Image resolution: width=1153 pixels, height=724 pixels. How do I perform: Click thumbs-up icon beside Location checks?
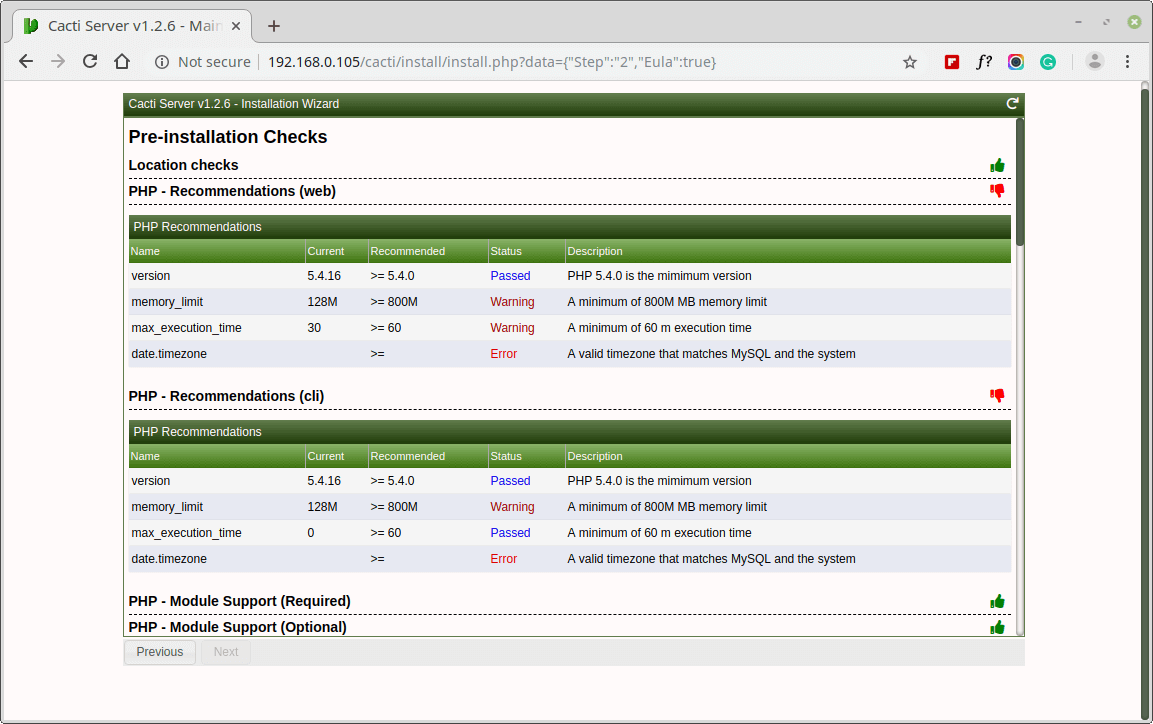[997, 166]
